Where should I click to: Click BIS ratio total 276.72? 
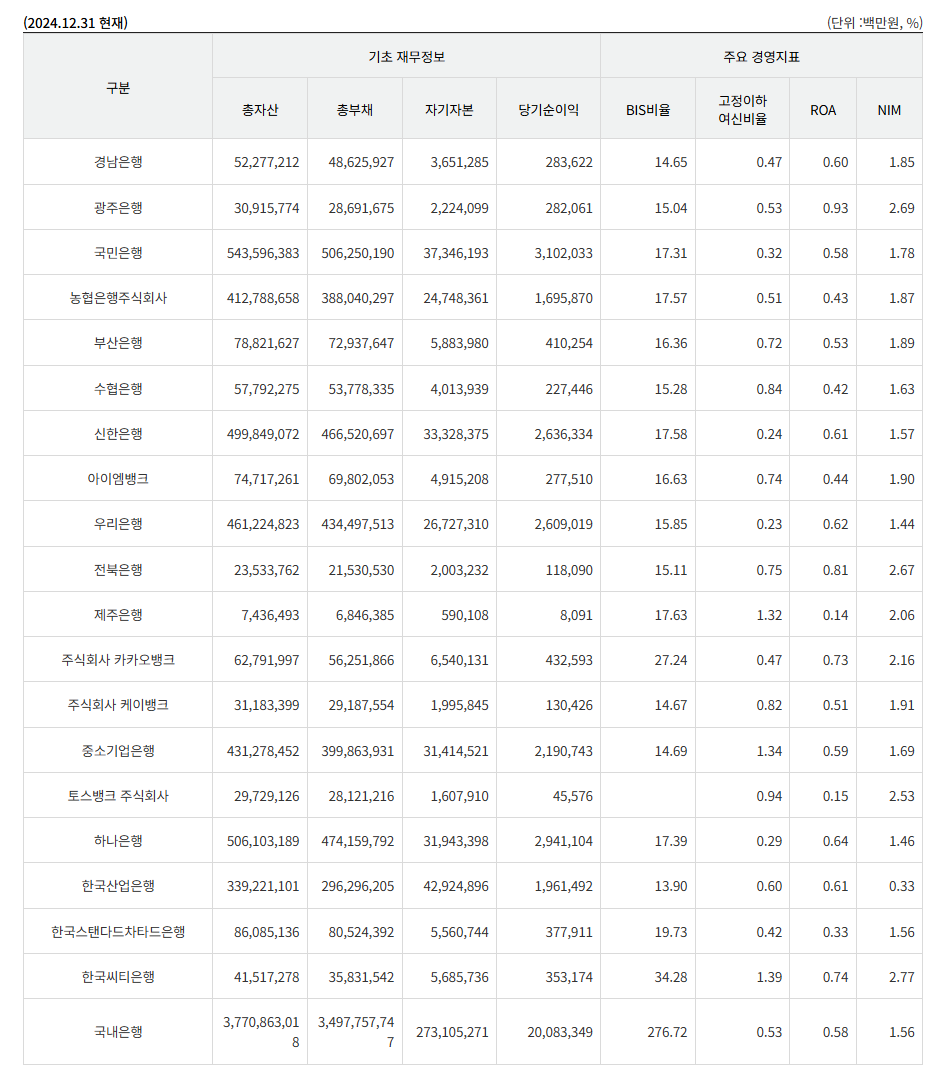[x=667, y=1033]
